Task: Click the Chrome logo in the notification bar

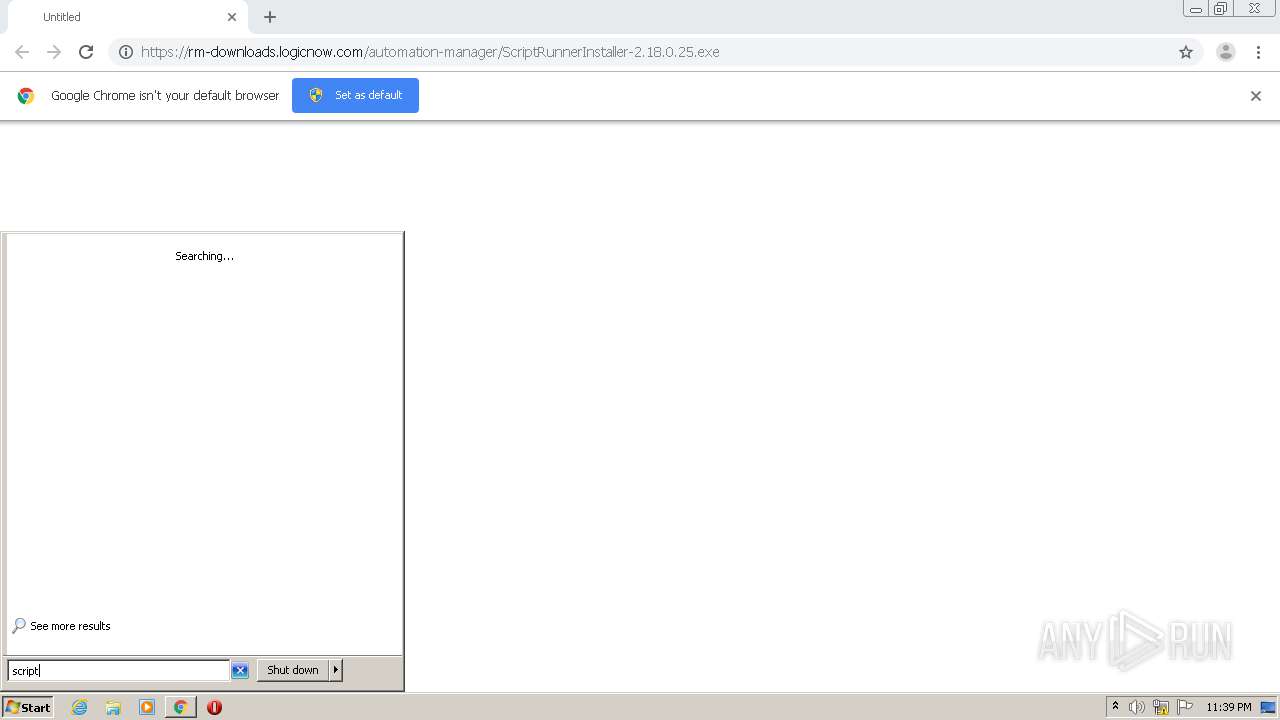Action: point(26,96)
